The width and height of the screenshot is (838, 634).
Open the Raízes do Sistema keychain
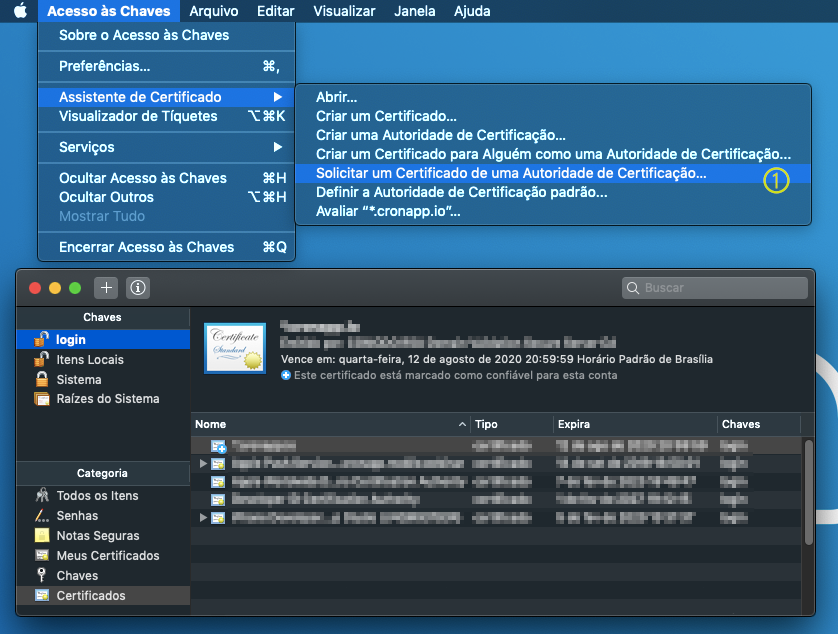(x=104, y=399)
